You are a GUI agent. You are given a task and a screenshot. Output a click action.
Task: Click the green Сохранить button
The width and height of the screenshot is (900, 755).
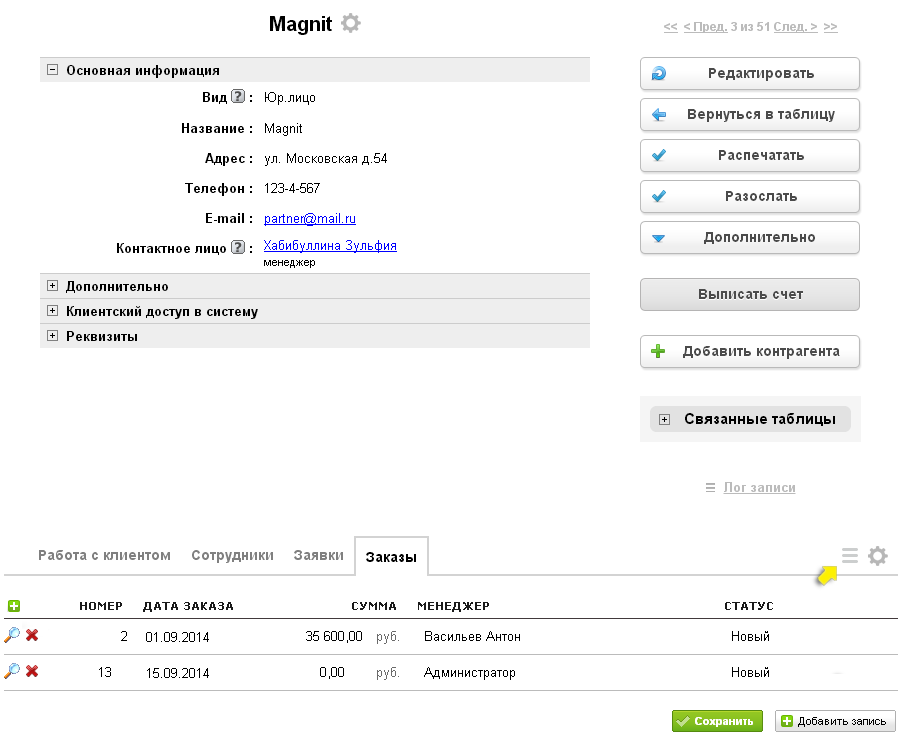pyautogui.click(x=717, y=721)
